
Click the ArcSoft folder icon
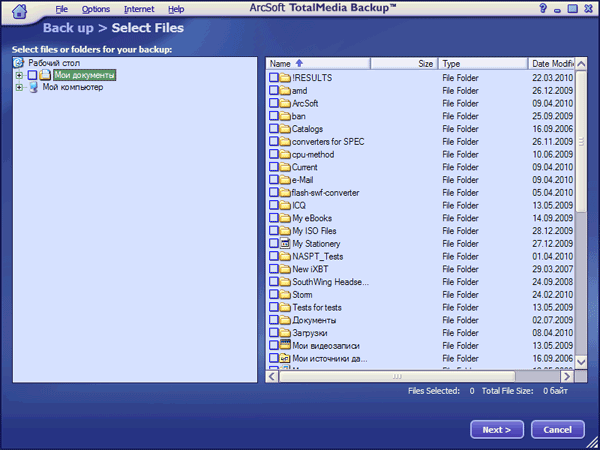point(285,103)
